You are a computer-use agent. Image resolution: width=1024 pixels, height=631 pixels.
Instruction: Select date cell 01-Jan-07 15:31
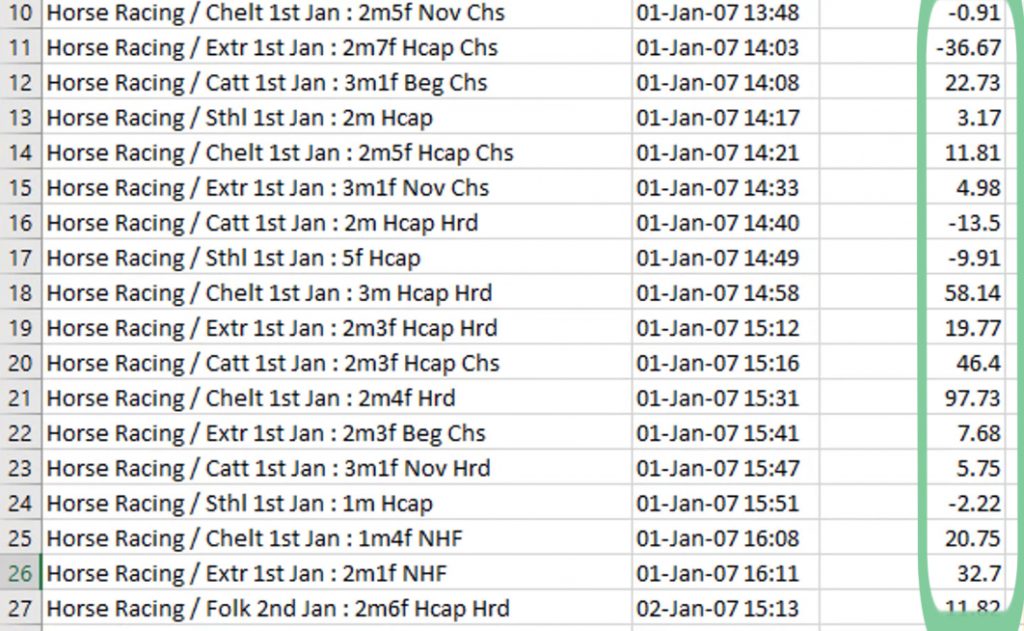725,398
